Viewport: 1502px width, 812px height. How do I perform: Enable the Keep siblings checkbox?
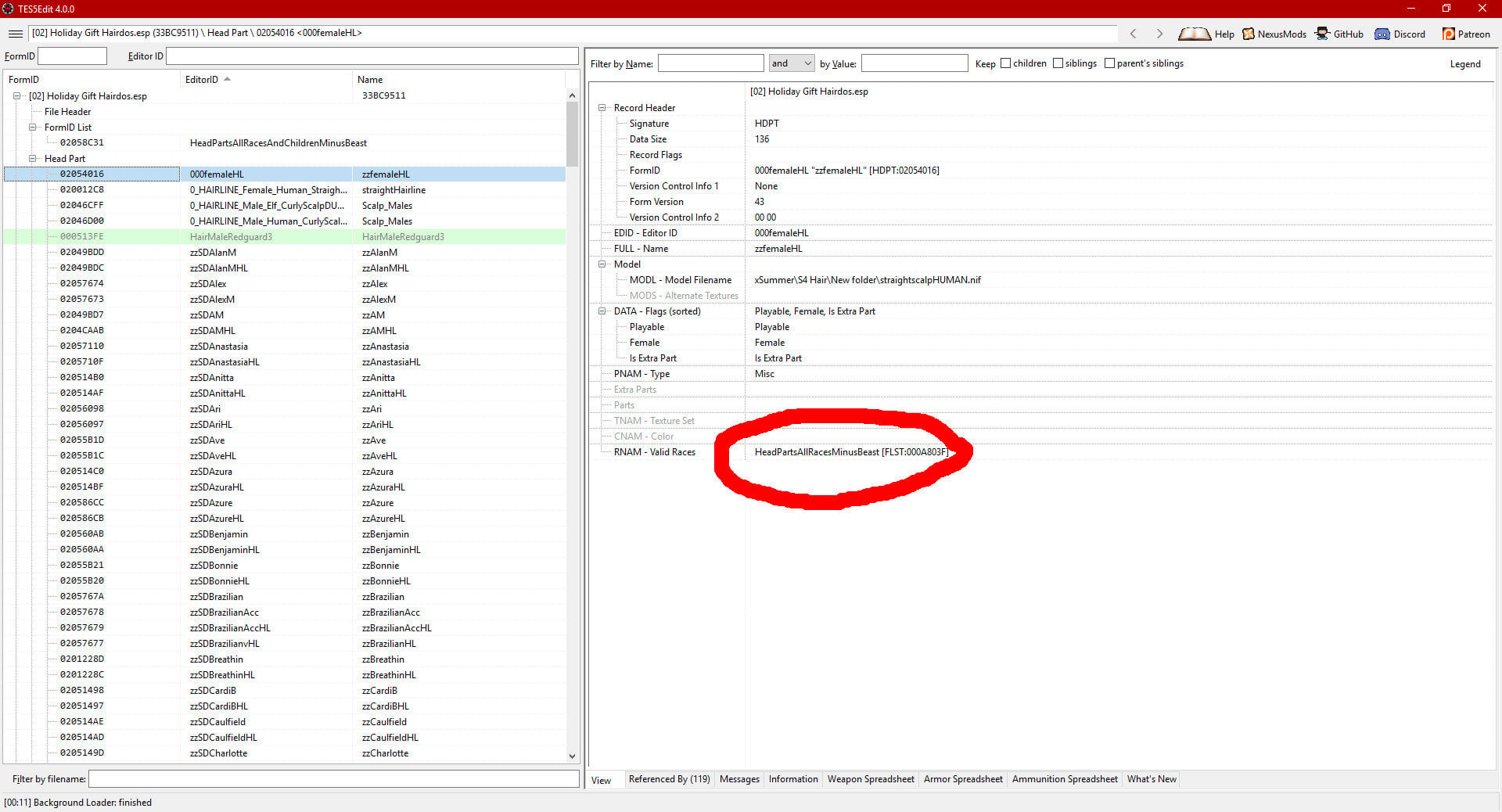(1058, 63)
